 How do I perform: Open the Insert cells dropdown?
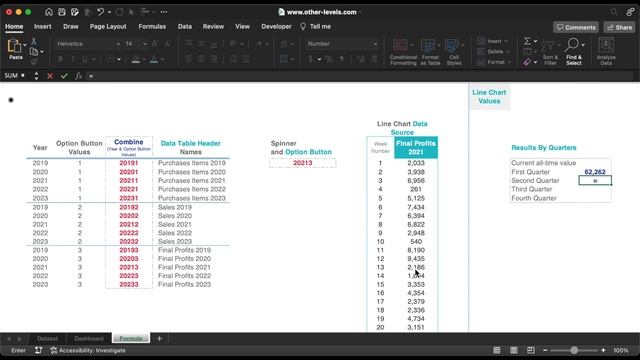(493, 41)
